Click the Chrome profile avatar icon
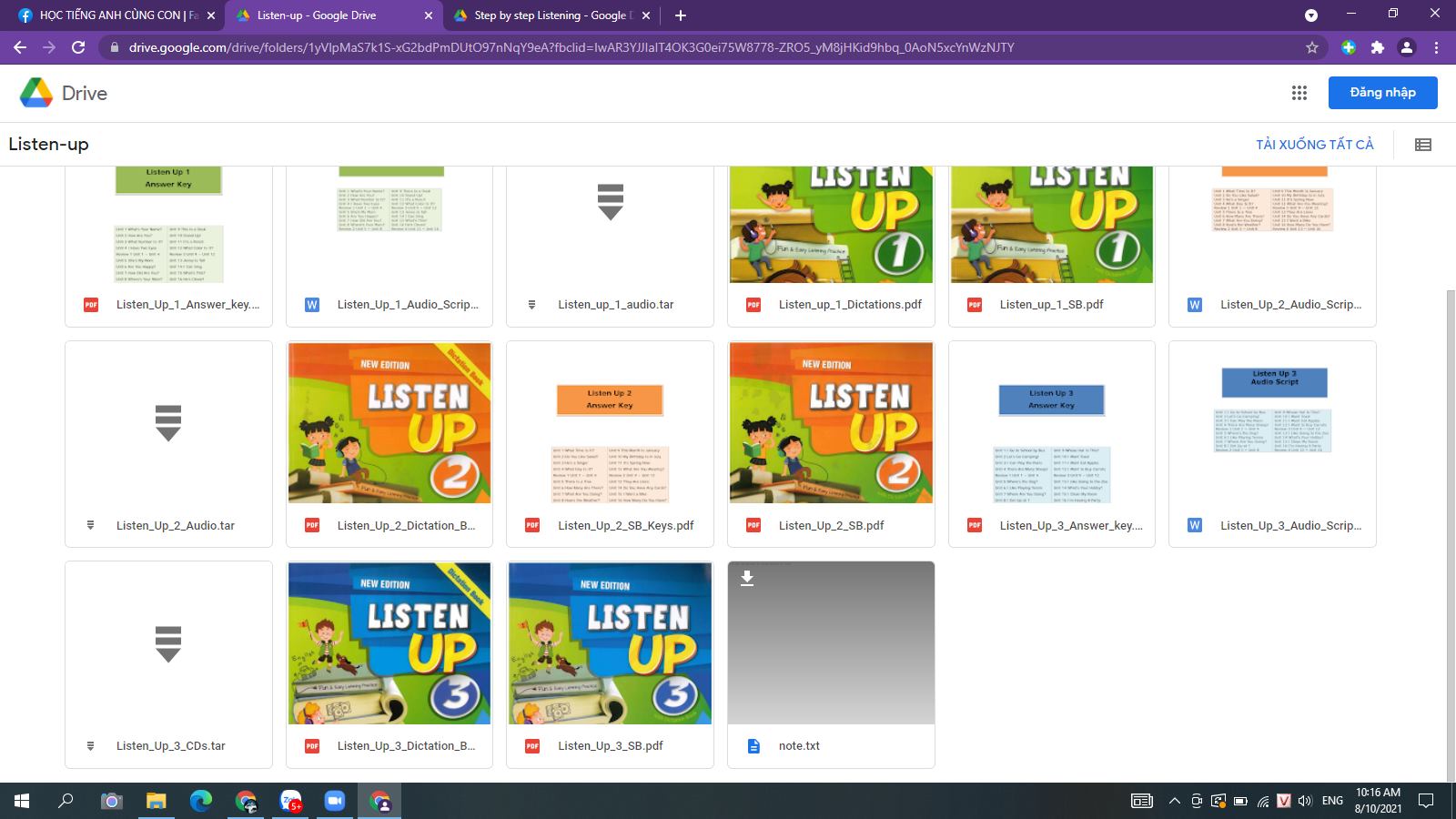Viewport: 1456px width, 819px height. (1406, 47)
